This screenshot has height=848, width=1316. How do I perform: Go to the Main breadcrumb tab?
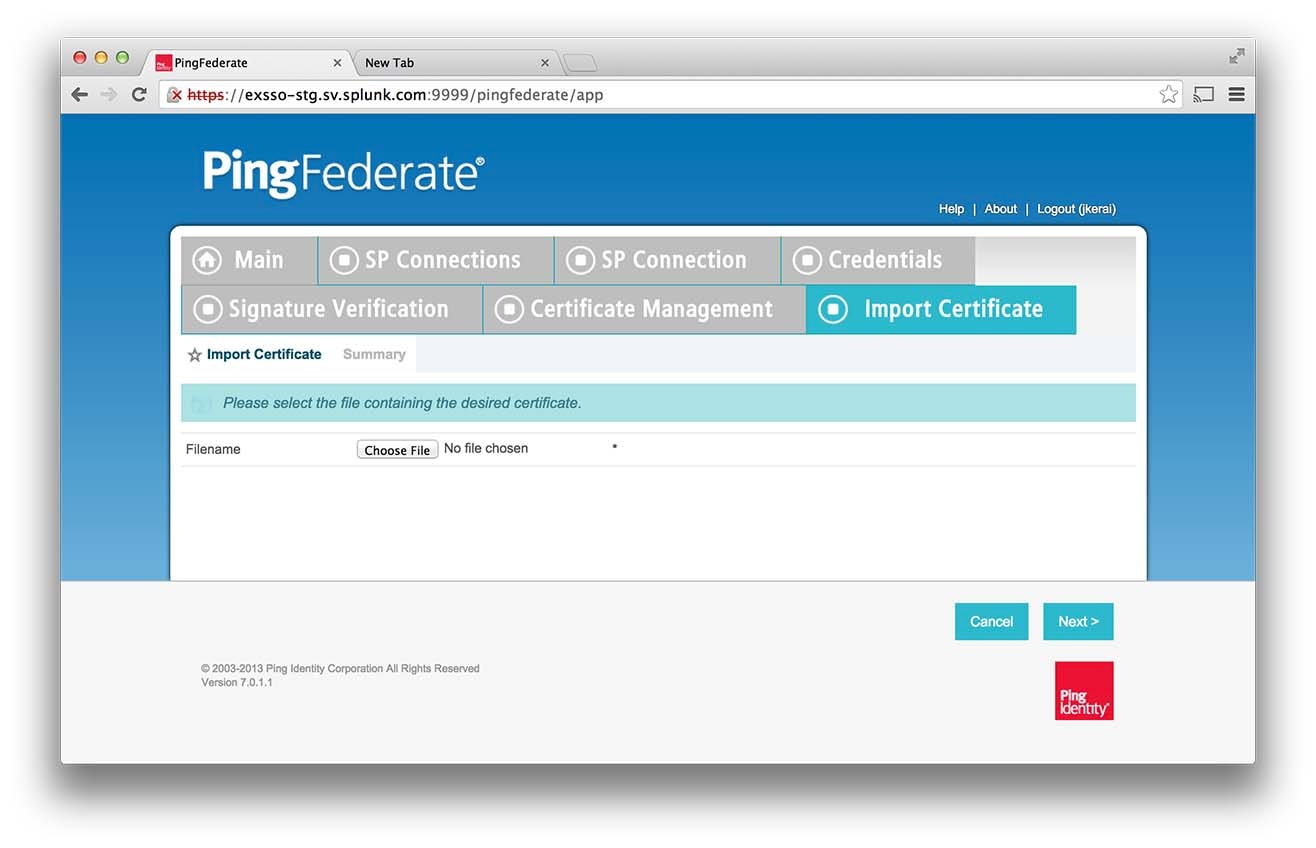point(250,260)
